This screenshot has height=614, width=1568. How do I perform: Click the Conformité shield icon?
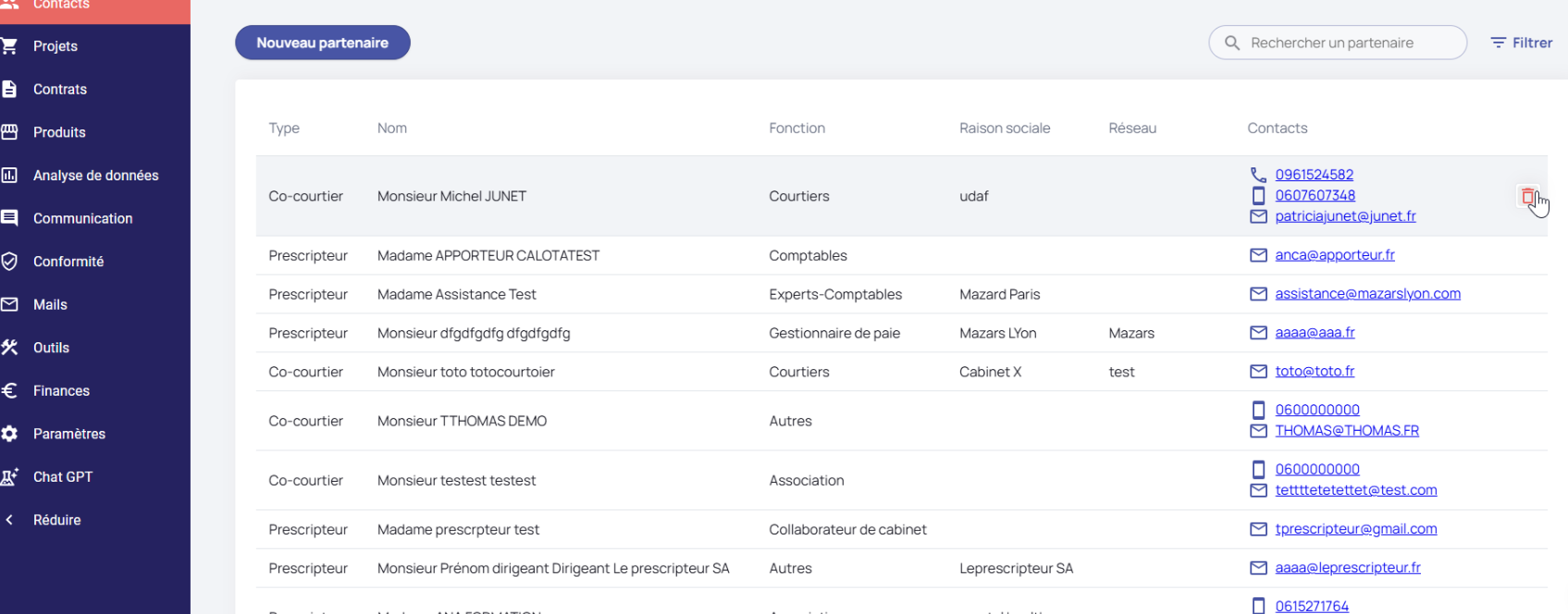tap(10, 262)
